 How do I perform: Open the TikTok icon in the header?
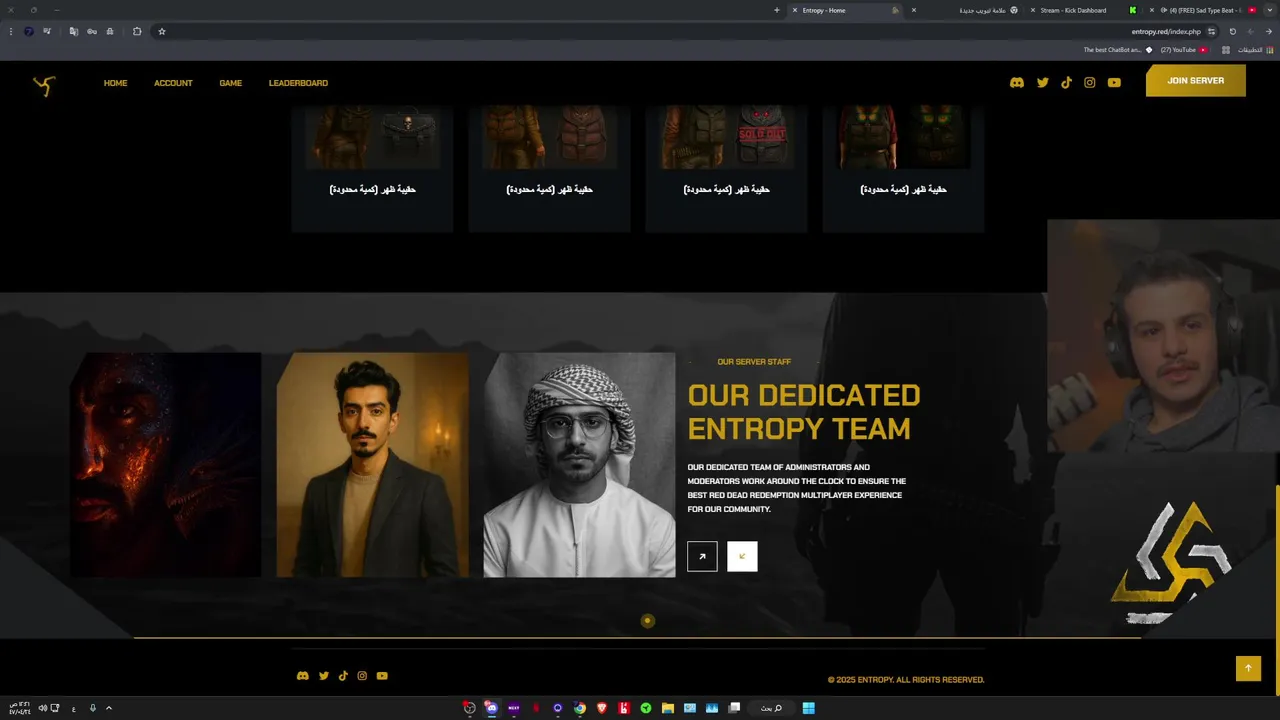pos(1066,83)
